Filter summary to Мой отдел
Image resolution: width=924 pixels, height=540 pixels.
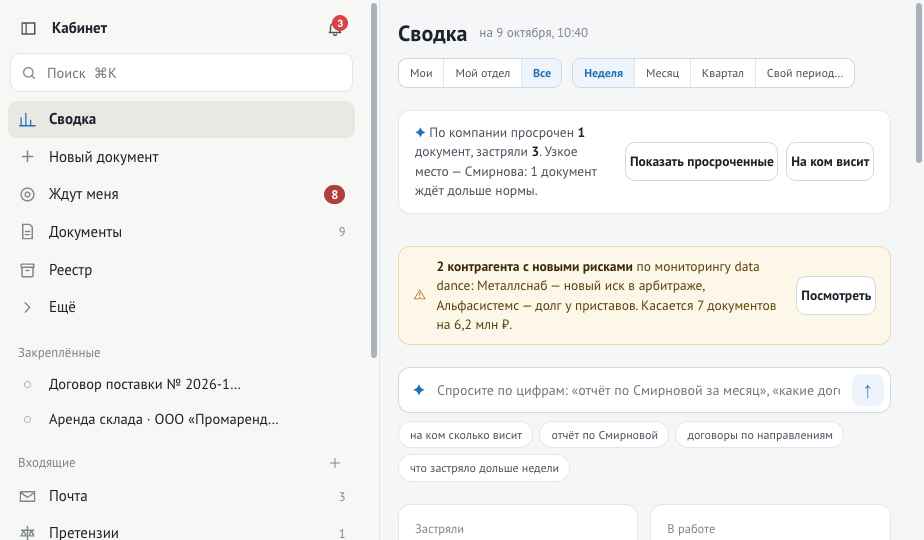point(483,73)
